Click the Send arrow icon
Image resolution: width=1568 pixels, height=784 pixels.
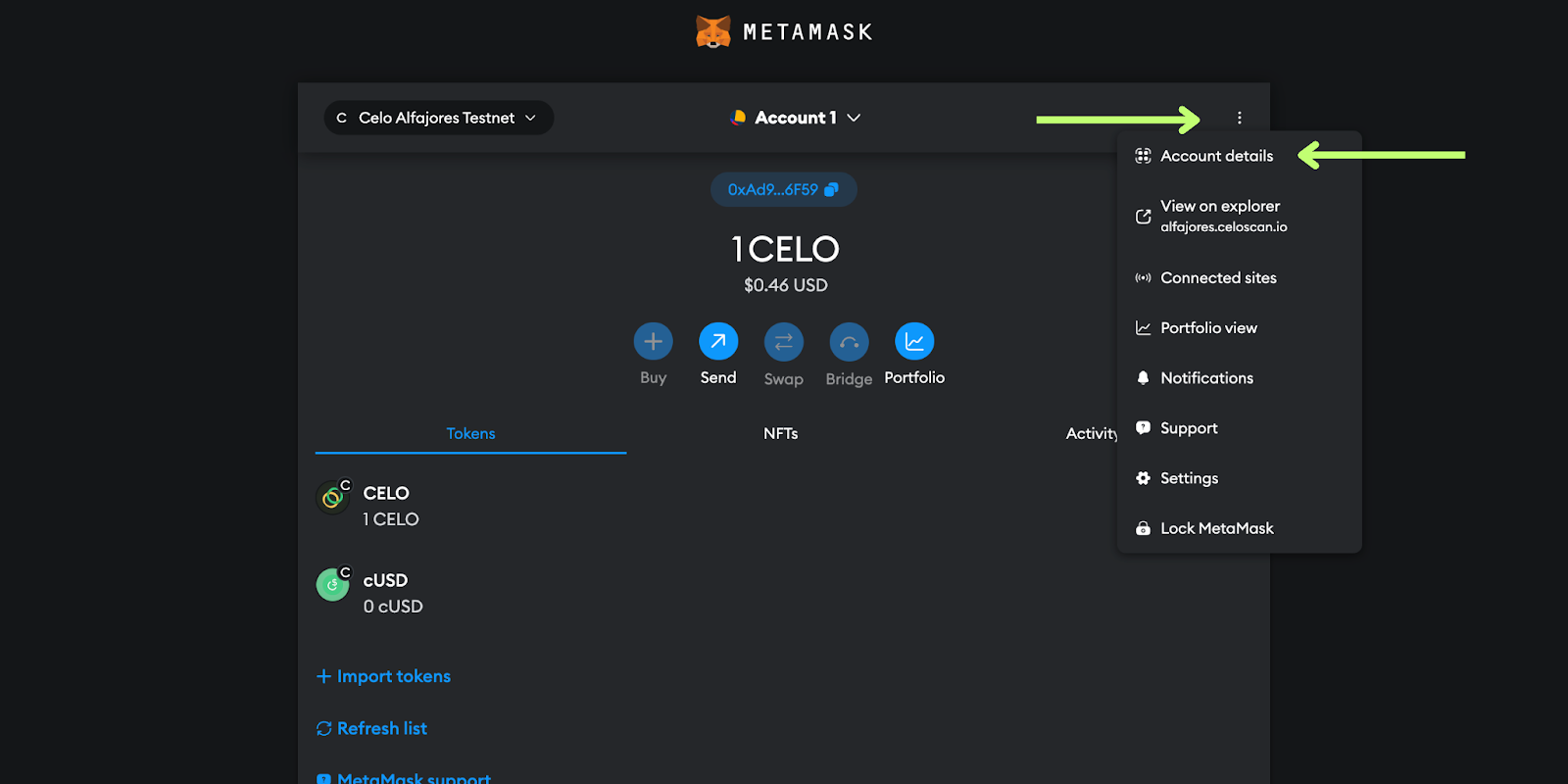pos(718,341)
